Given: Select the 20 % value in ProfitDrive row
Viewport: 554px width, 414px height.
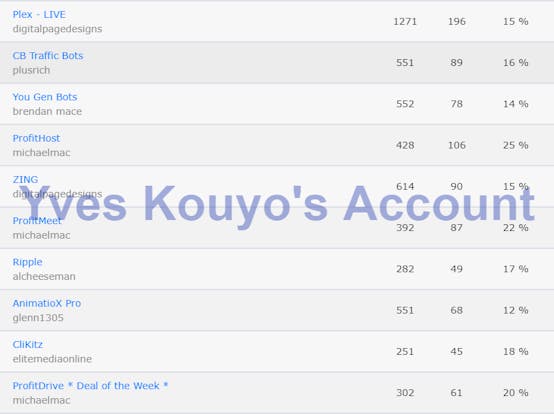Looking at the screenshot, I should [x=515, y=393].
